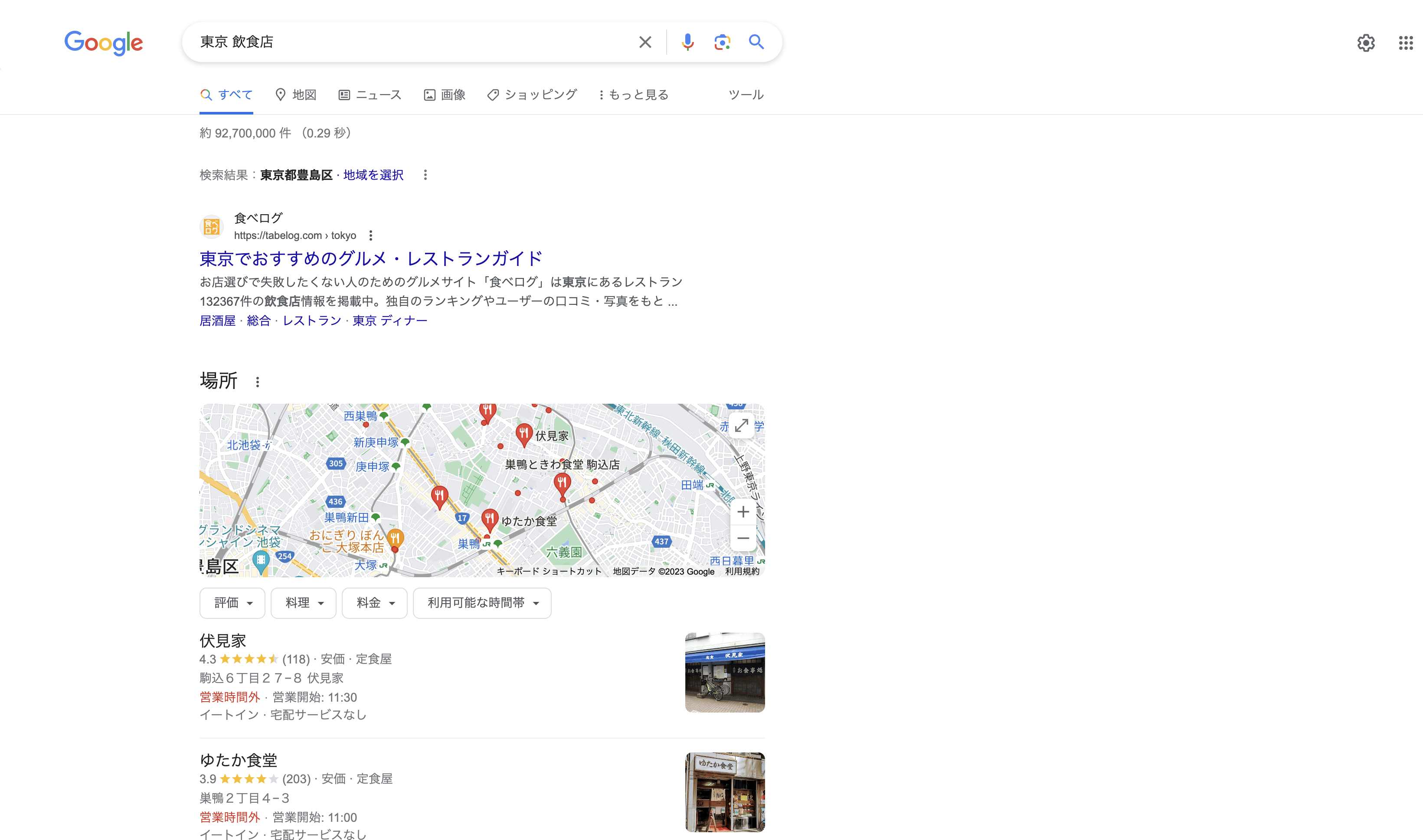Open the ツール options
This screenshot has width=1423, height=840.
[746, 95]
